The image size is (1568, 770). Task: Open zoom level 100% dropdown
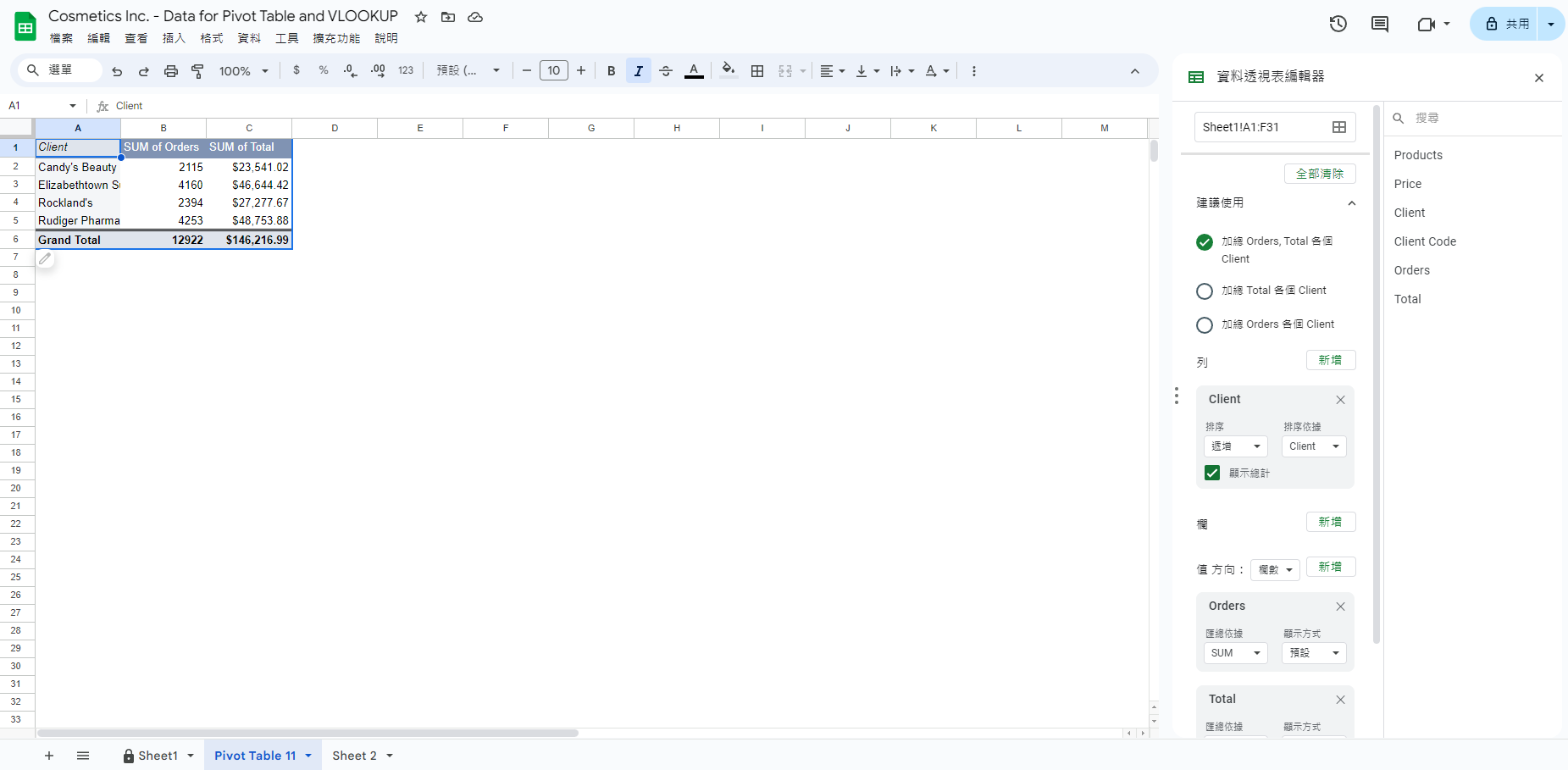243,71
